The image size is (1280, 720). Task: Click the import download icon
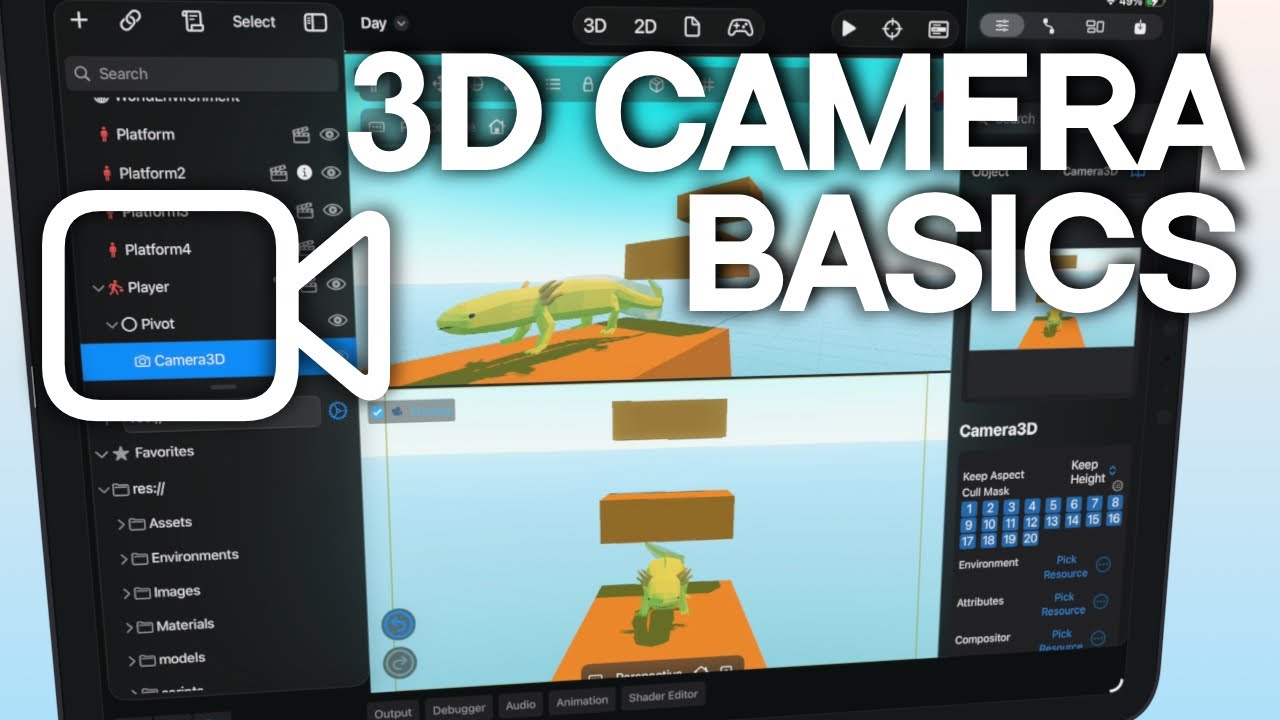(1138, 27)
